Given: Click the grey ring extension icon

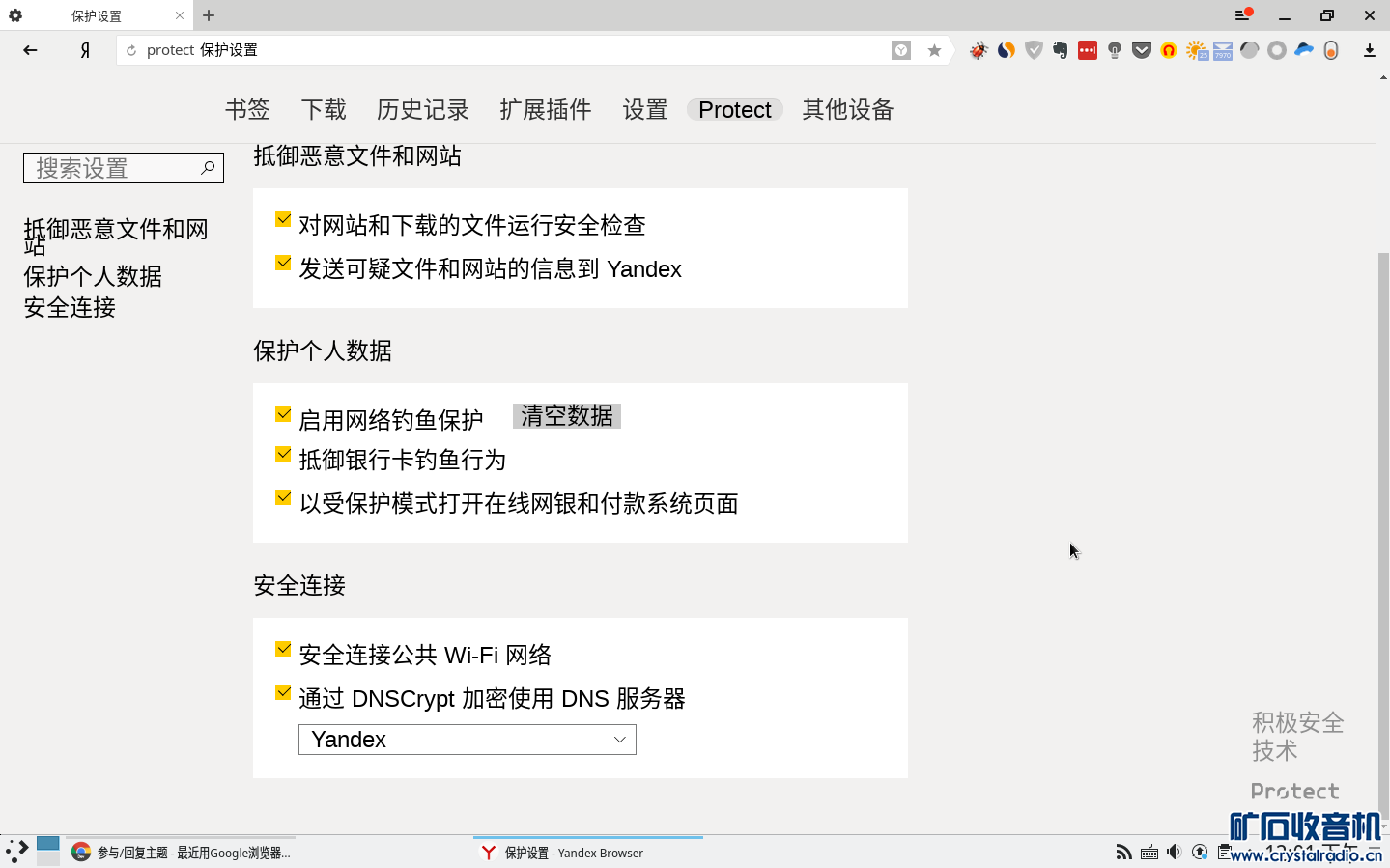Looking at the screenshot, I should 1277,50.
